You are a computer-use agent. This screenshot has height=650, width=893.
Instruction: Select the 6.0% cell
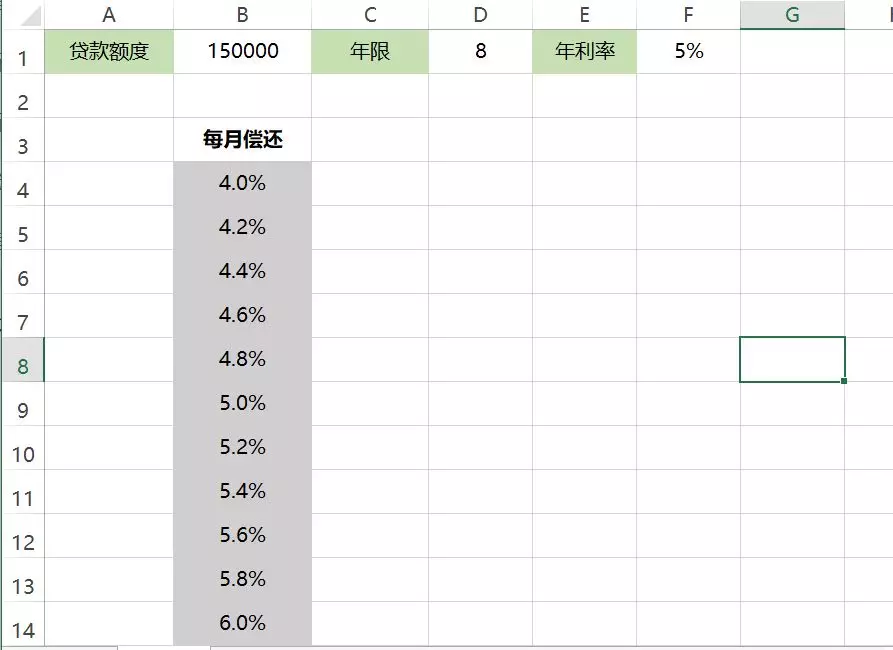tap(243, 623)
